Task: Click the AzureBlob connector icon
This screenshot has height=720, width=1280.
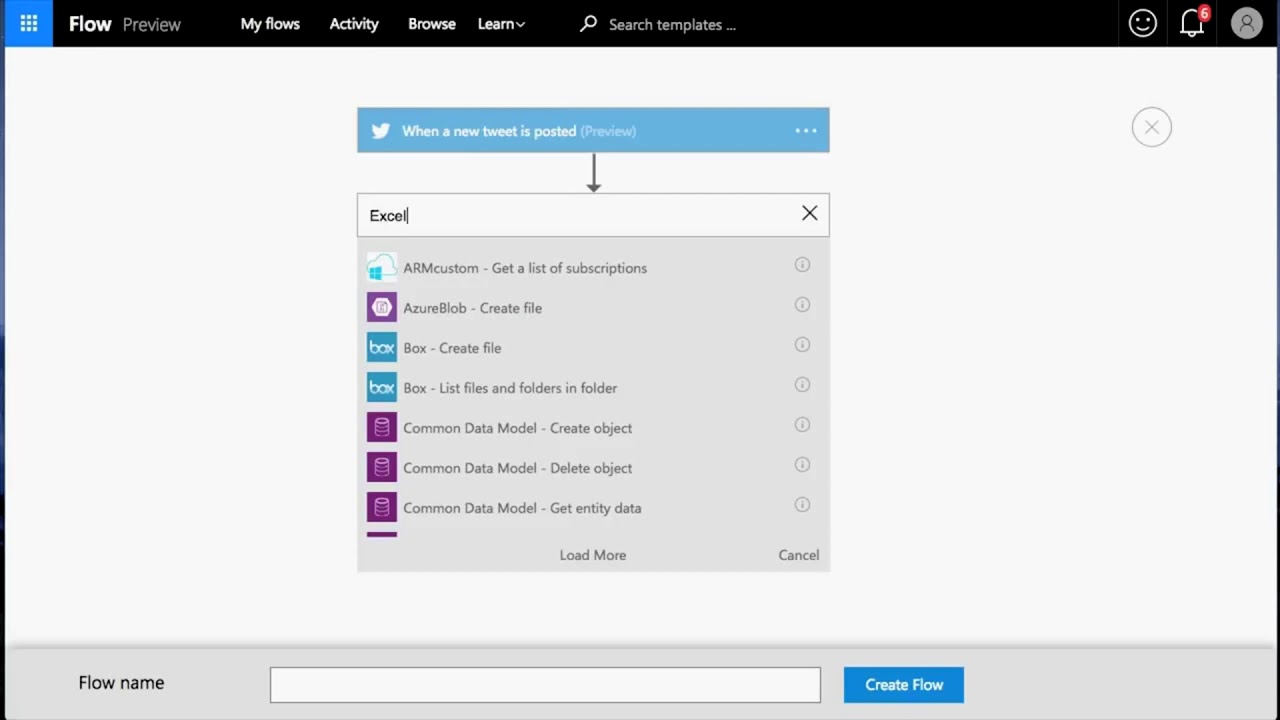Action: tap(381, 308)
